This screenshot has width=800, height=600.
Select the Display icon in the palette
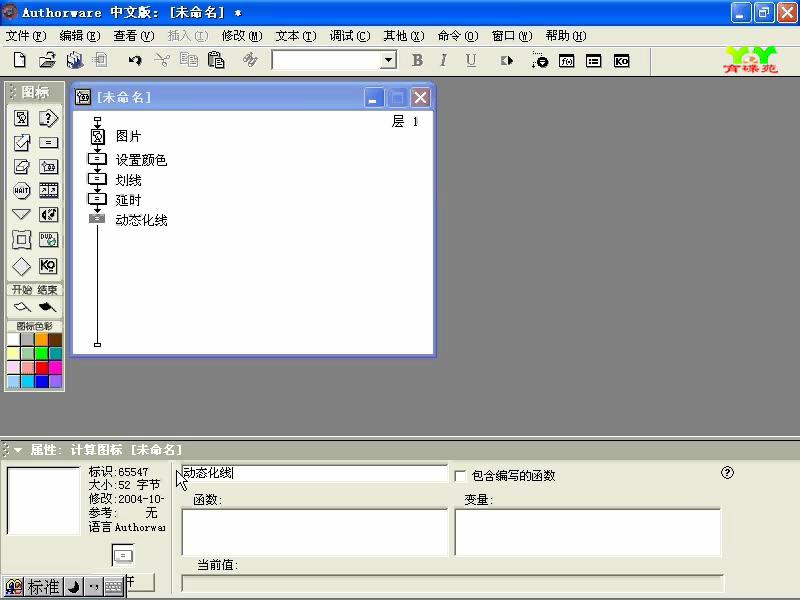coord(21,118)
